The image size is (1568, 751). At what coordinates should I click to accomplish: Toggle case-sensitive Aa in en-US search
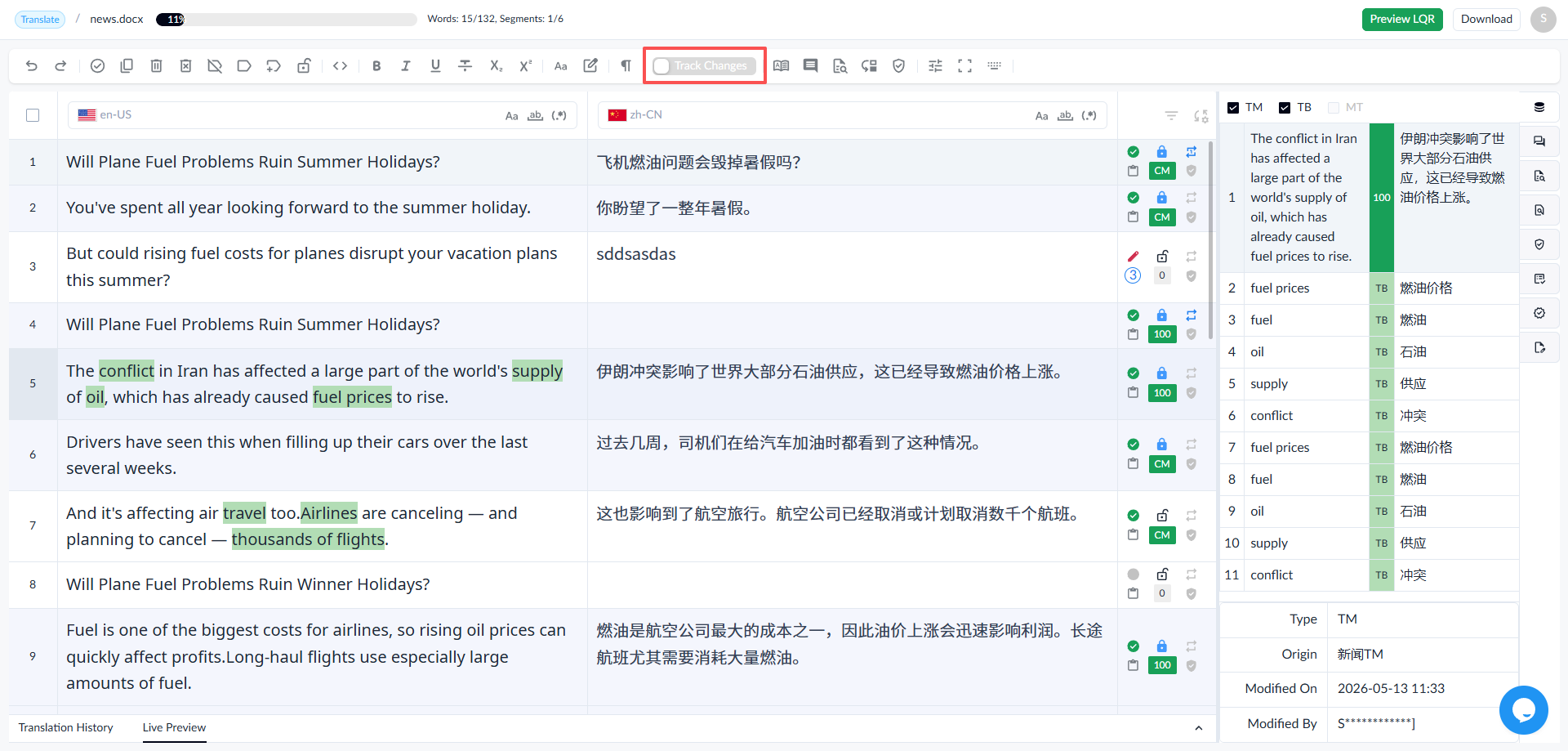point(511,116)
